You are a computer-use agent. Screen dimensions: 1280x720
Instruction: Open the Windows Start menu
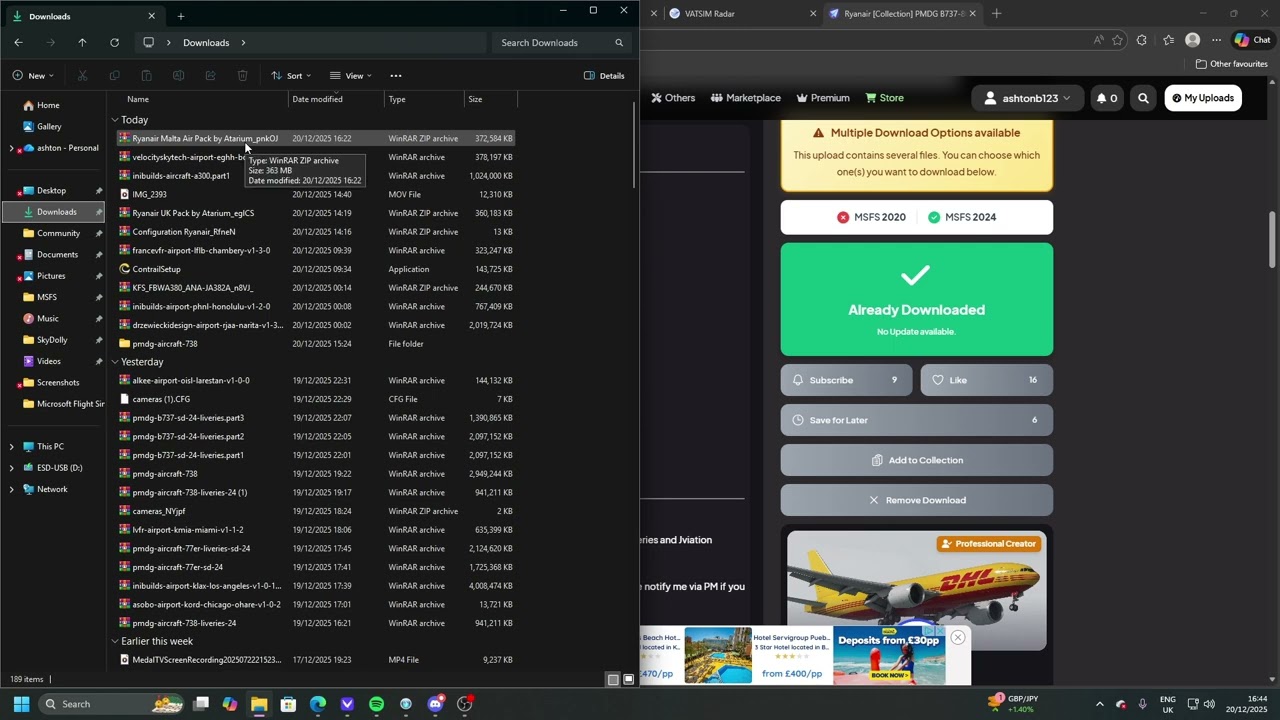[21, 704]
